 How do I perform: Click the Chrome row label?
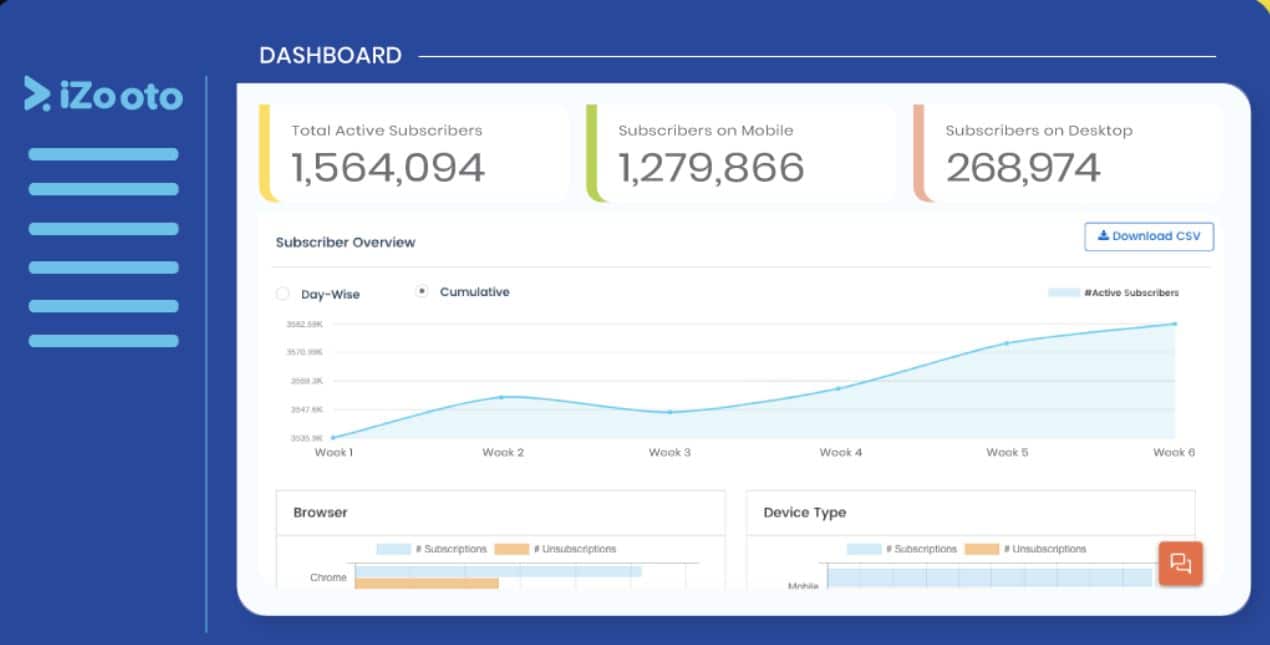(328, 577)
